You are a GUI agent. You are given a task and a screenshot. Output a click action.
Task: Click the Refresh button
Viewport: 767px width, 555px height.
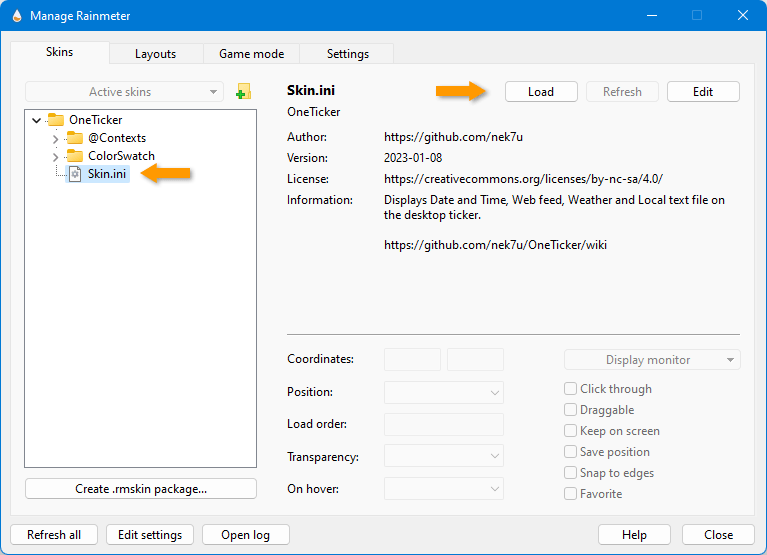[x=622, y=91]
